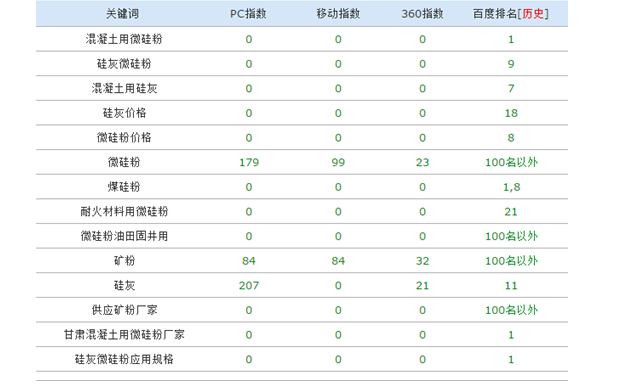Click Baidu rank 11 for 硅灰
Screen dimensions: 624x387
[x=511, y=285]
